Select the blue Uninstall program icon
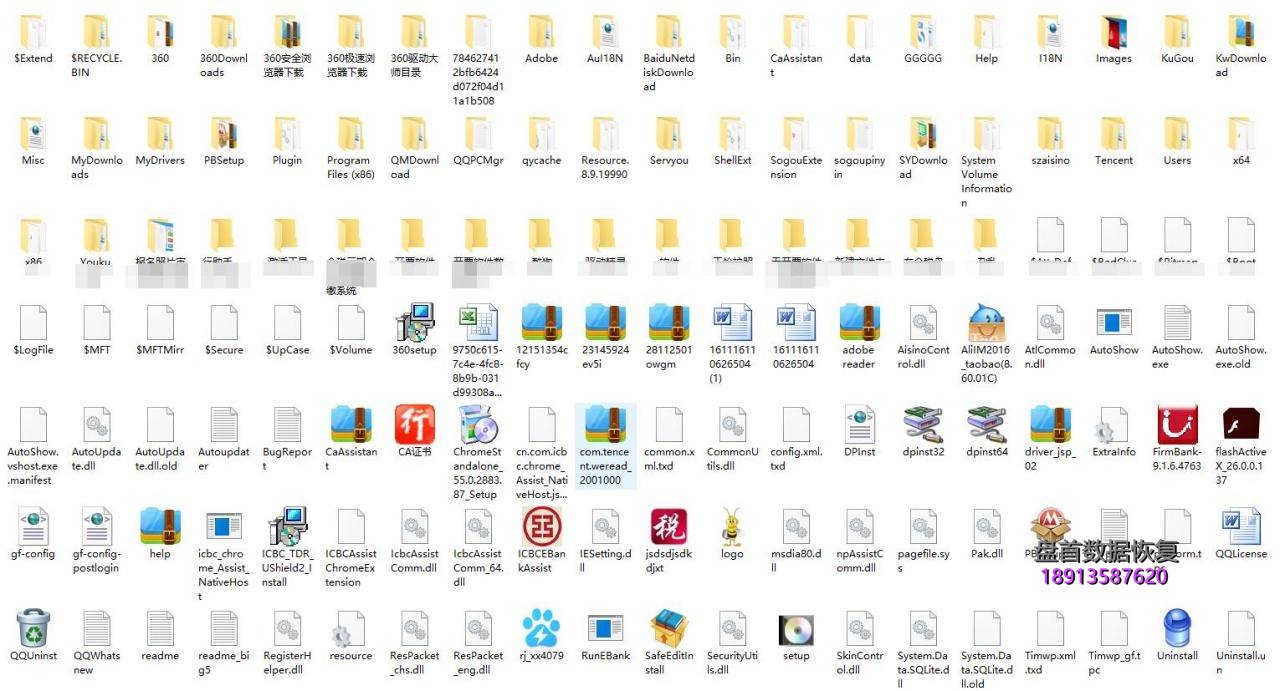Viewport: 1280px width, 691px height. click(x=1177, y=629)
